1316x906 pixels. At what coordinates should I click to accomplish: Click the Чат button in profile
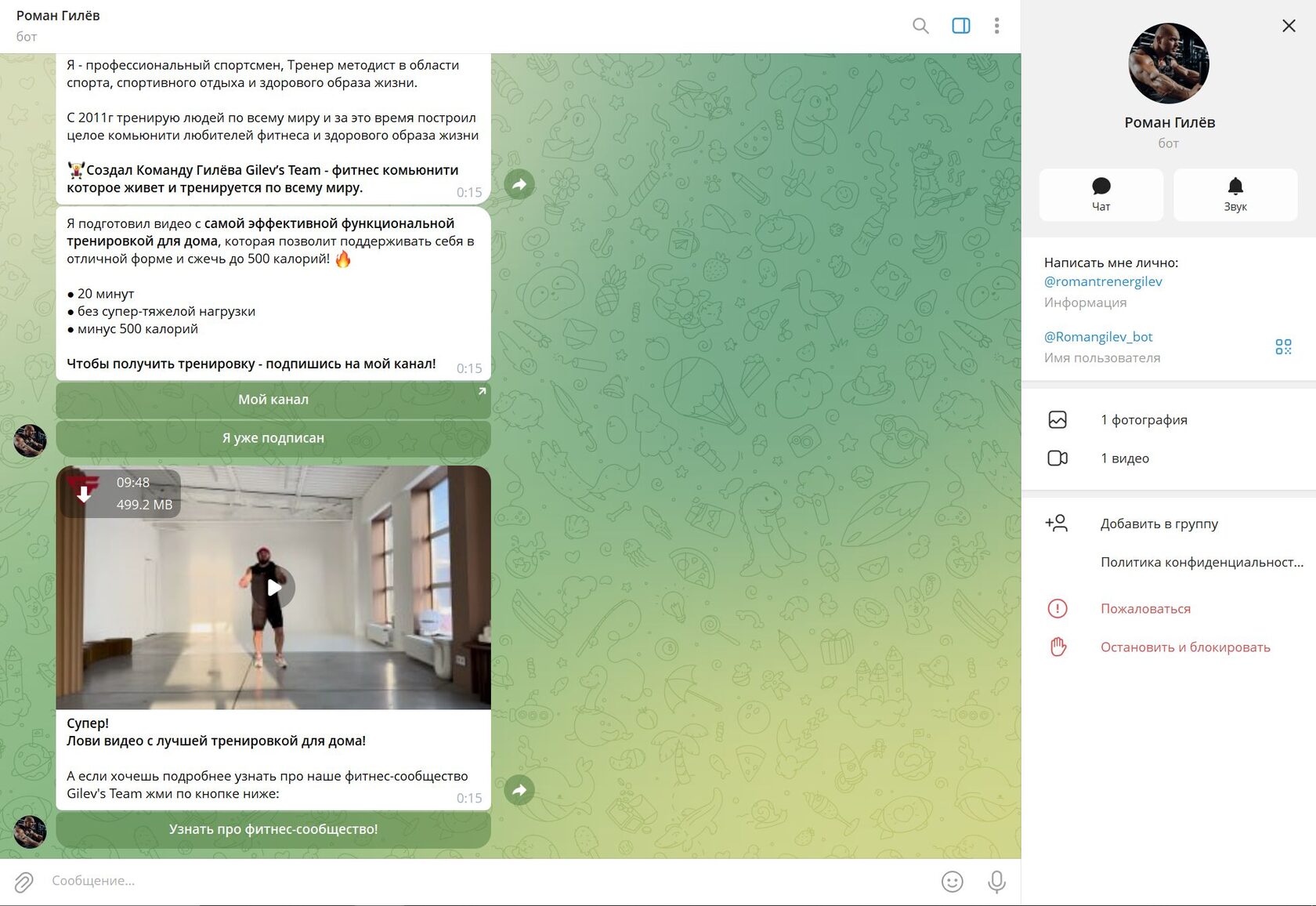pyautogui.click(x=1101, y=195)
